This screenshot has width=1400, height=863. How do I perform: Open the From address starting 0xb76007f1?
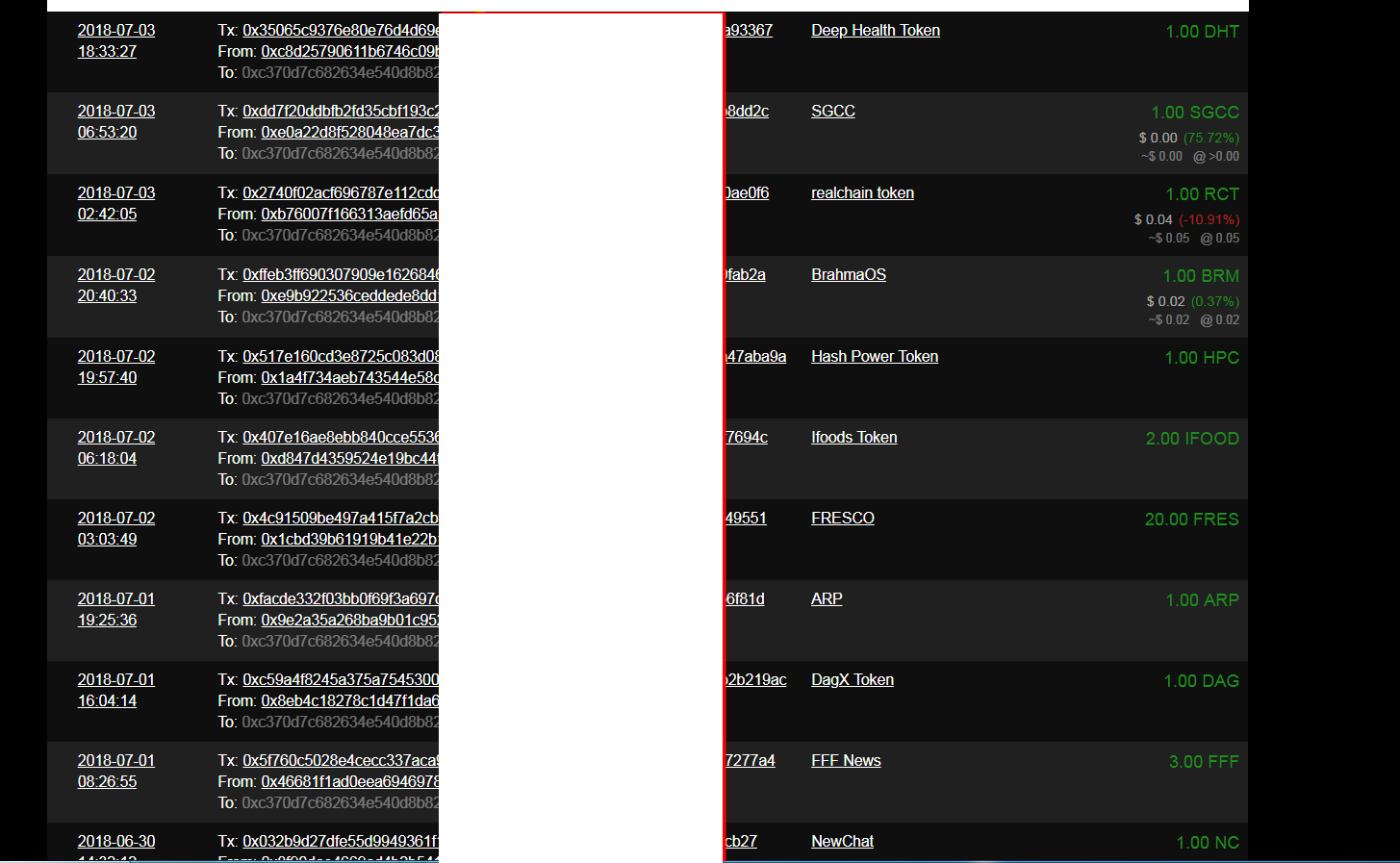coord(350,215)
